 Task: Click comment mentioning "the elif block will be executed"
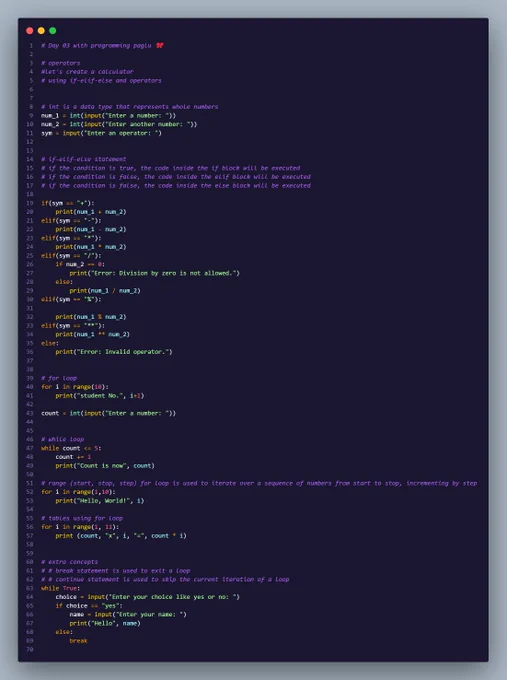176,177
